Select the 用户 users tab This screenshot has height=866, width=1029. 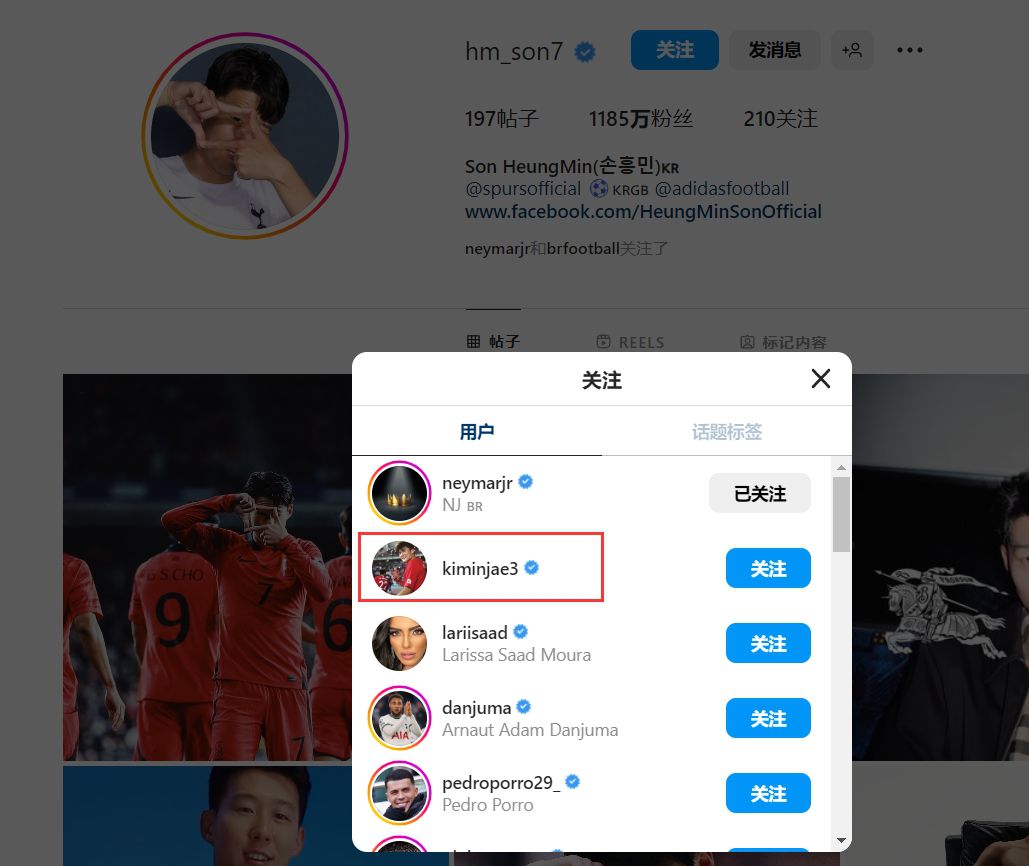(x=477, y=432)
